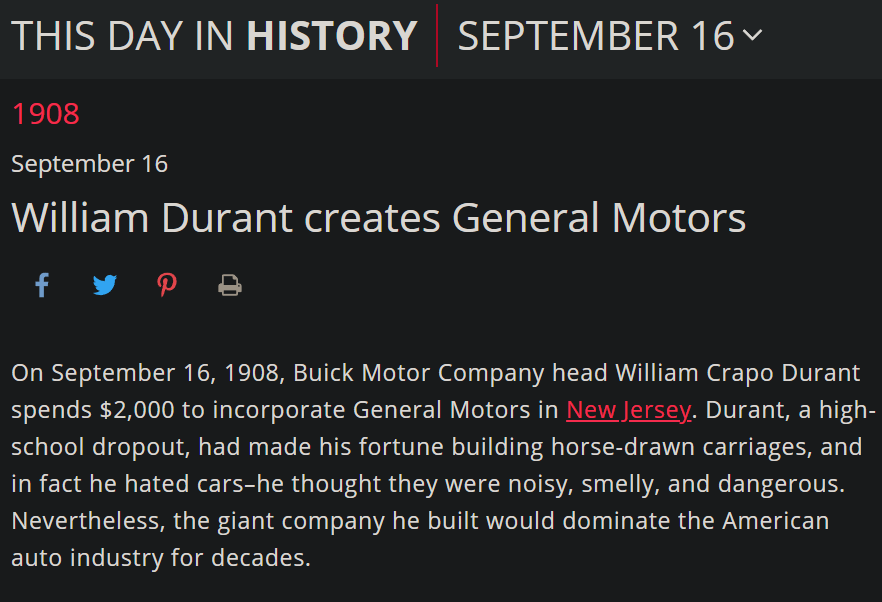Screen dimensions: 882x602
Task: Pin the article to Pinterest
Action: click(x=167, y=286)
